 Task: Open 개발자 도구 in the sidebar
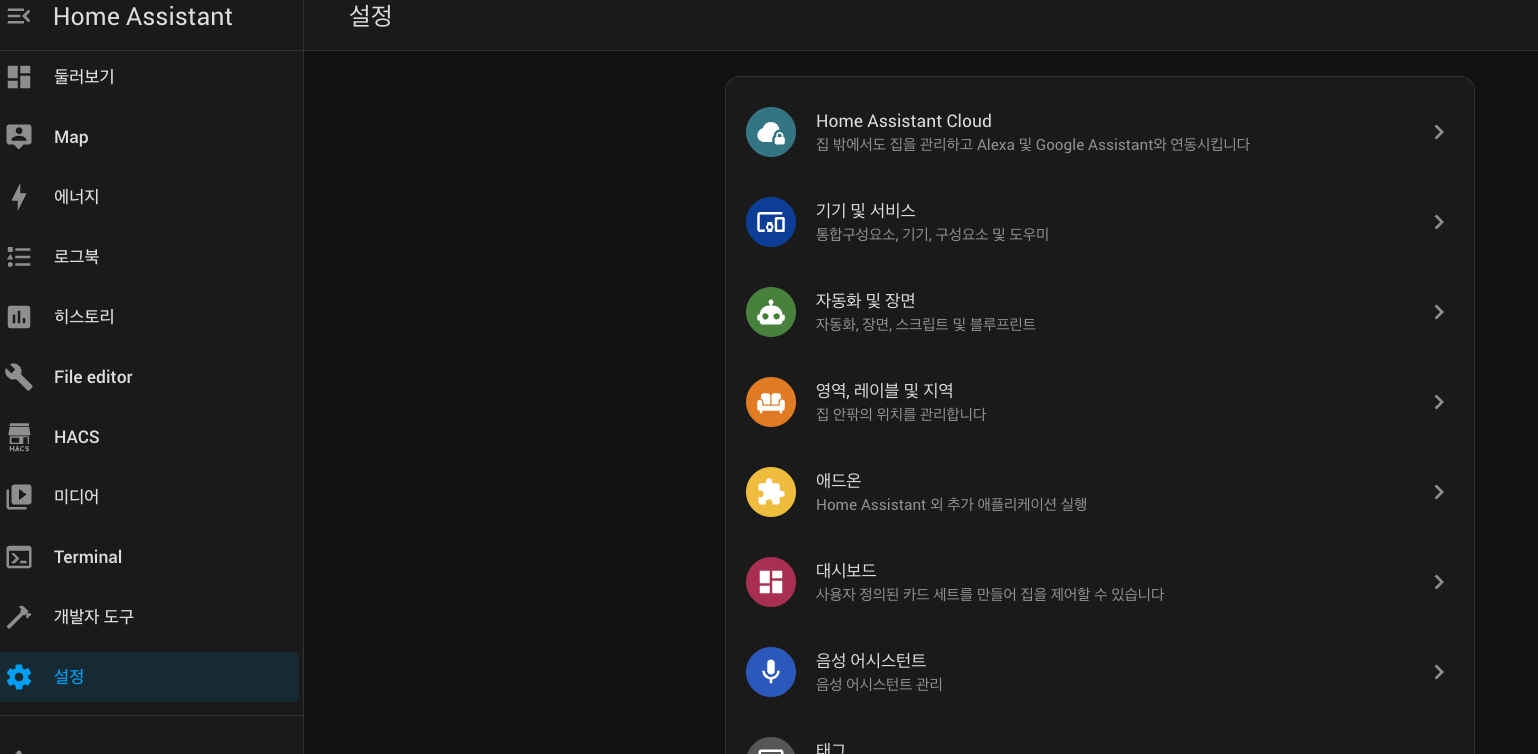point(94,617)
